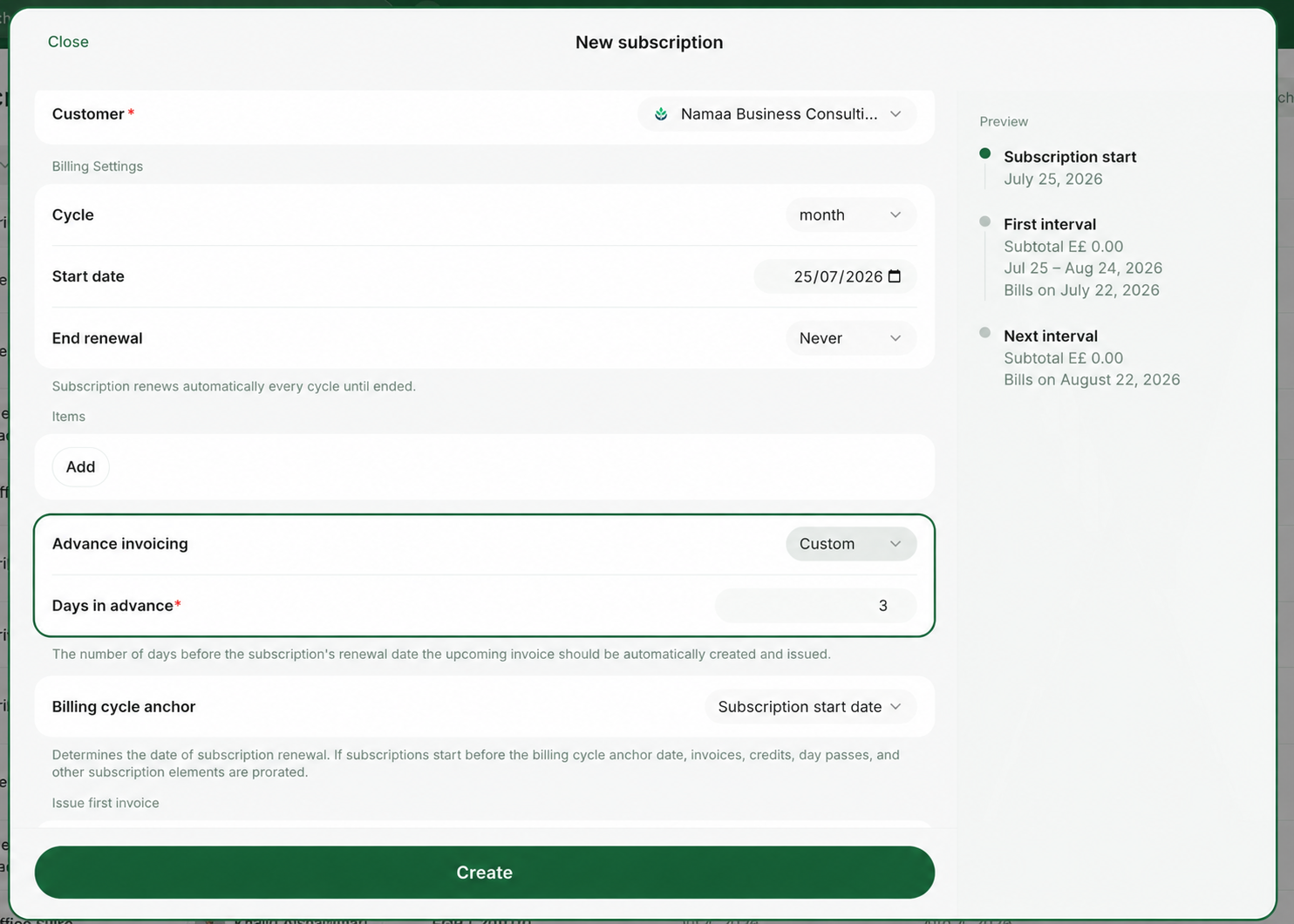Click the Subscription start heading in Preview
Viewport: 1294px width, 924px height.
(1070, 157)
